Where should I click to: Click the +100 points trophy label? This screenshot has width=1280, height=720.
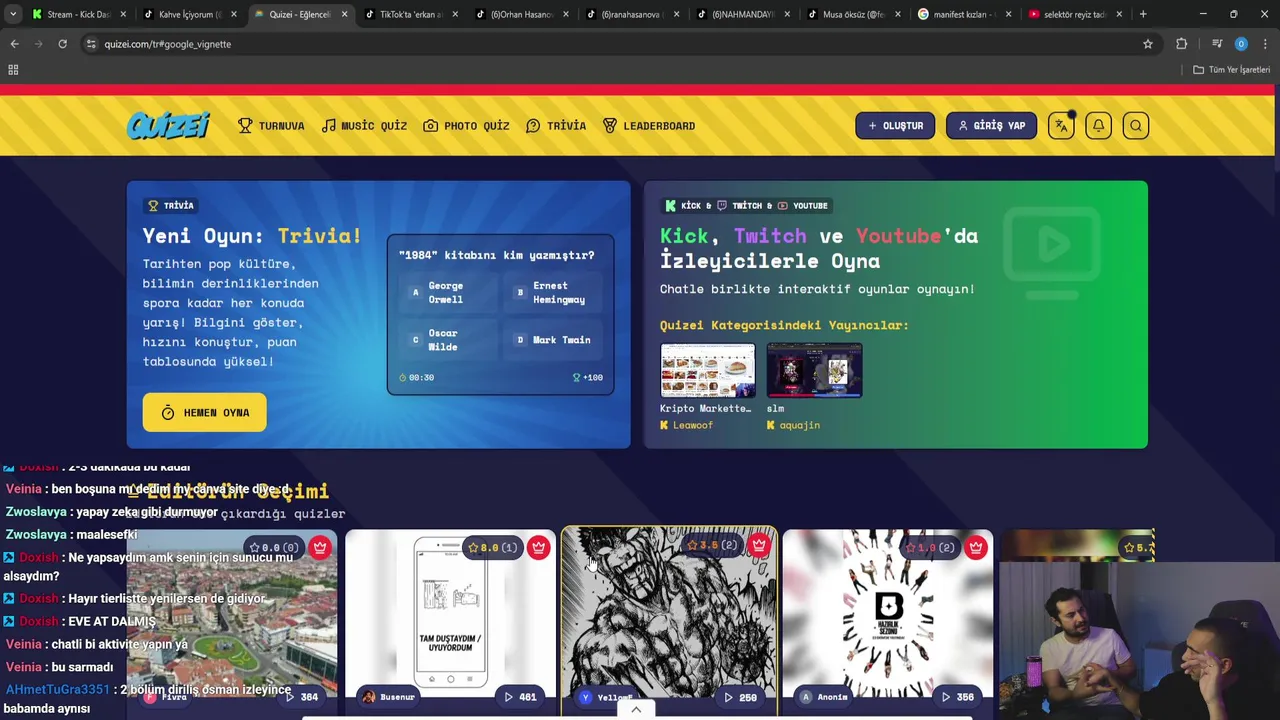coord(587,377)
